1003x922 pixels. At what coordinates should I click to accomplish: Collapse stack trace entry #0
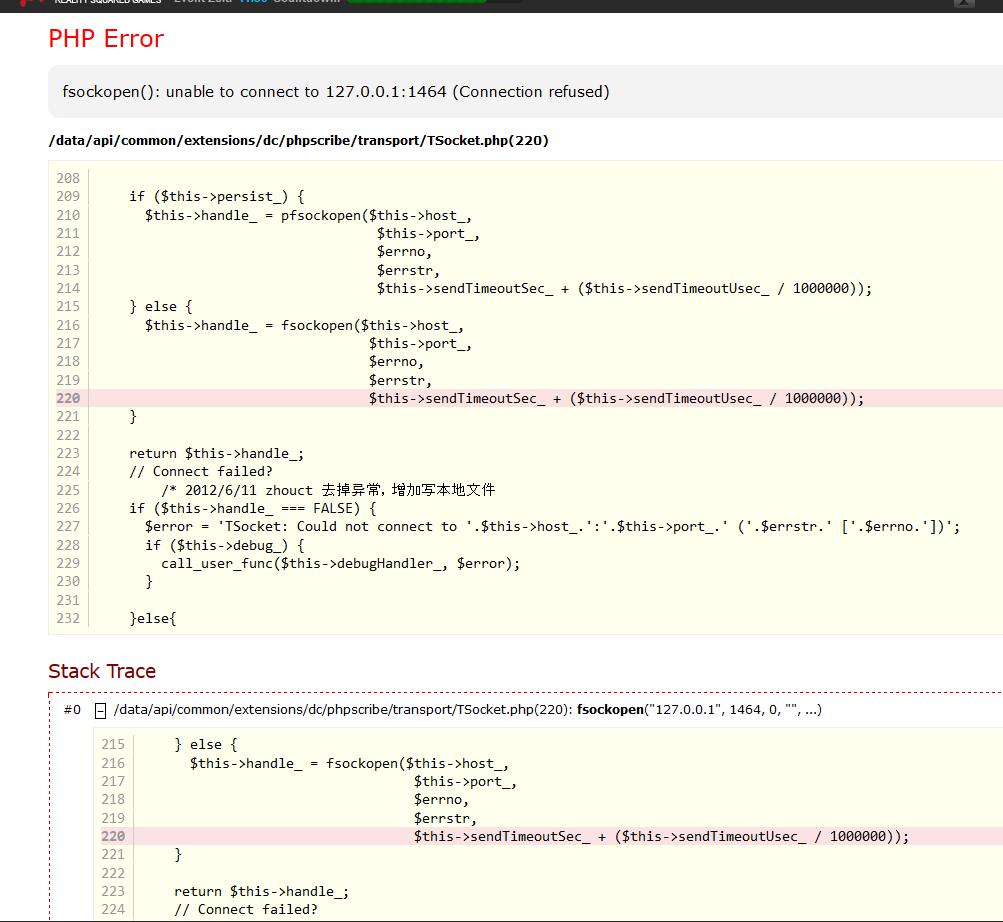point(100,710)
